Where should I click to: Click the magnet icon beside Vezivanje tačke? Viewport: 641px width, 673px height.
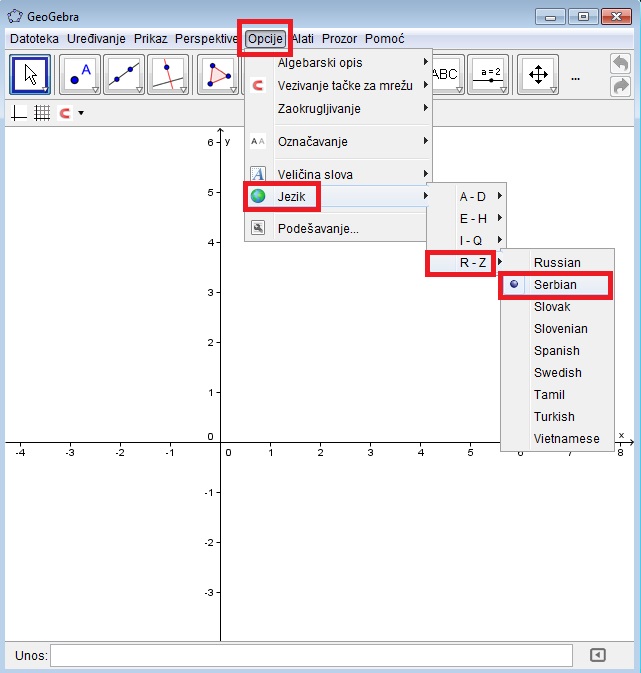[258, 85]
